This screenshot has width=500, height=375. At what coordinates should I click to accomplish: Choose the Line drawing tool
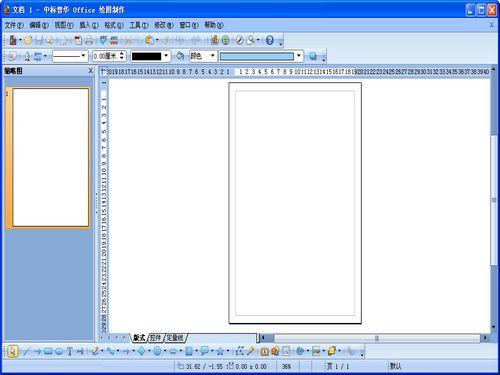[26, 351]
